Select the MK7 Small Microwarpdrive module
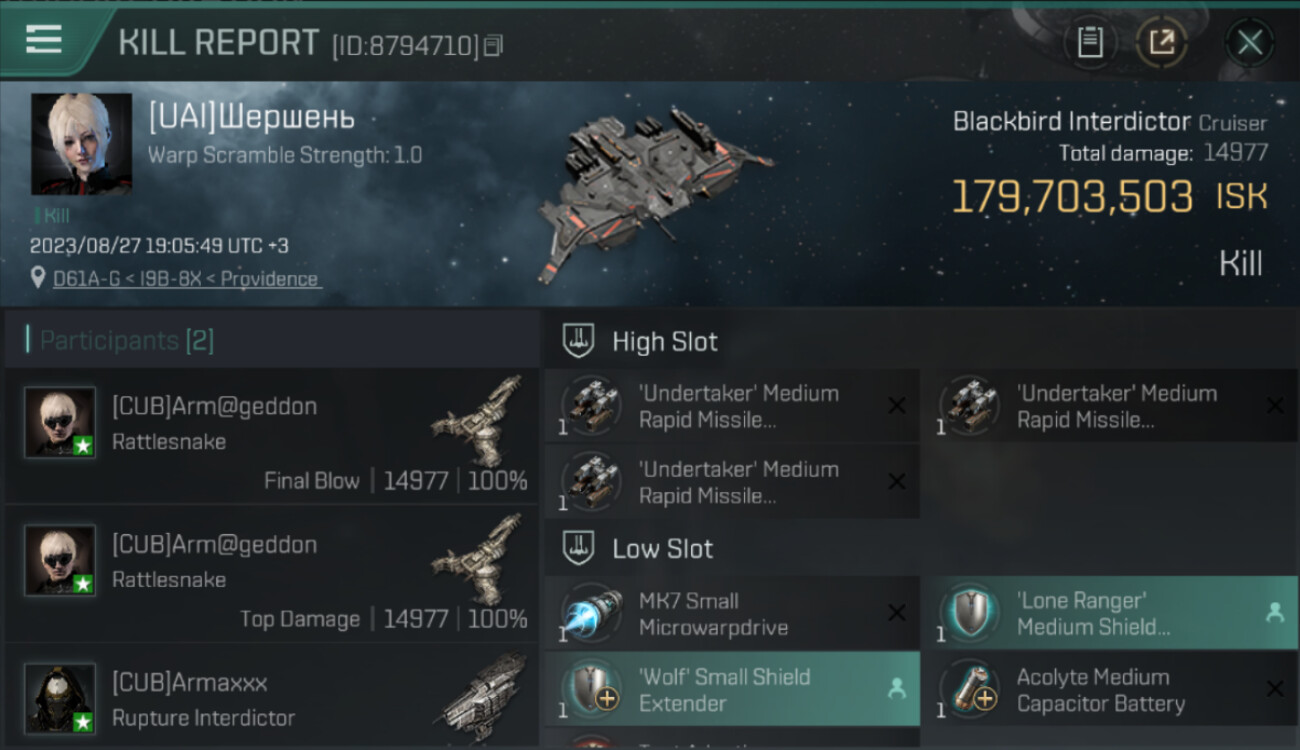Viewport: 1300px width, 750px height. pos(732,614)
